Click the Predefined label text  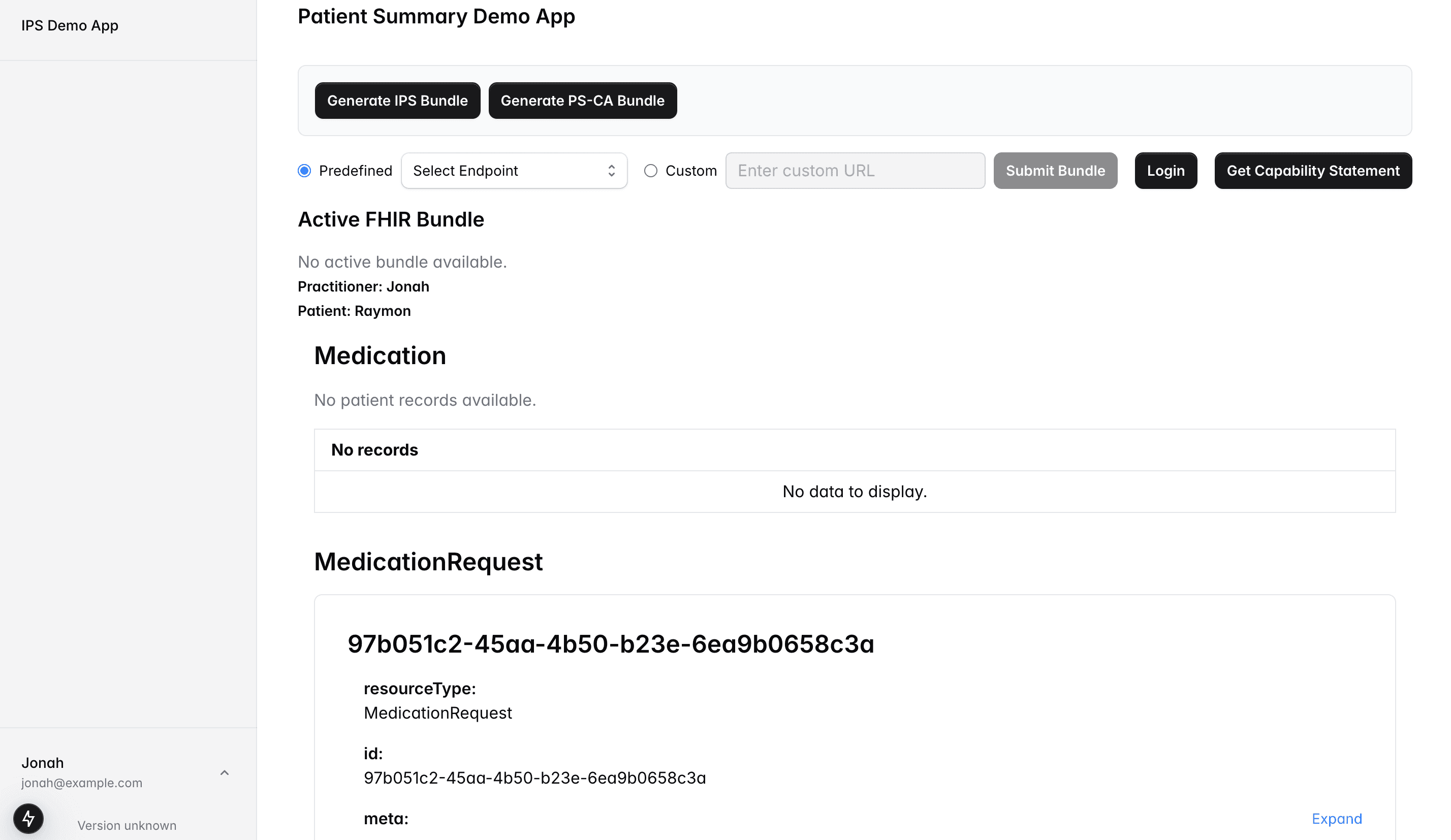click(355, 171)
